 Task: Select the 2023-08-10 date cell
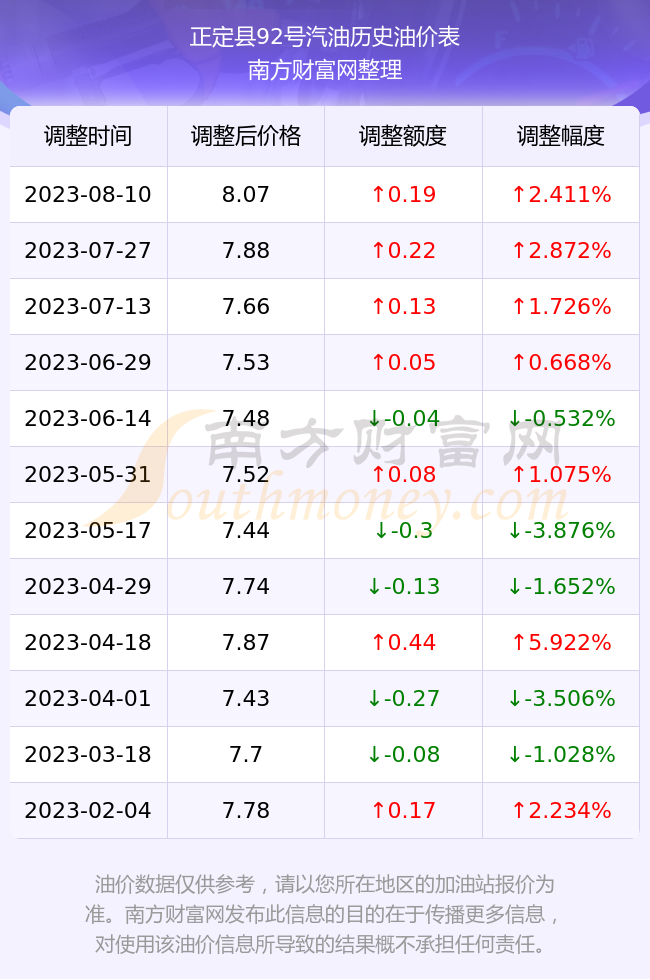click(88, 194)
